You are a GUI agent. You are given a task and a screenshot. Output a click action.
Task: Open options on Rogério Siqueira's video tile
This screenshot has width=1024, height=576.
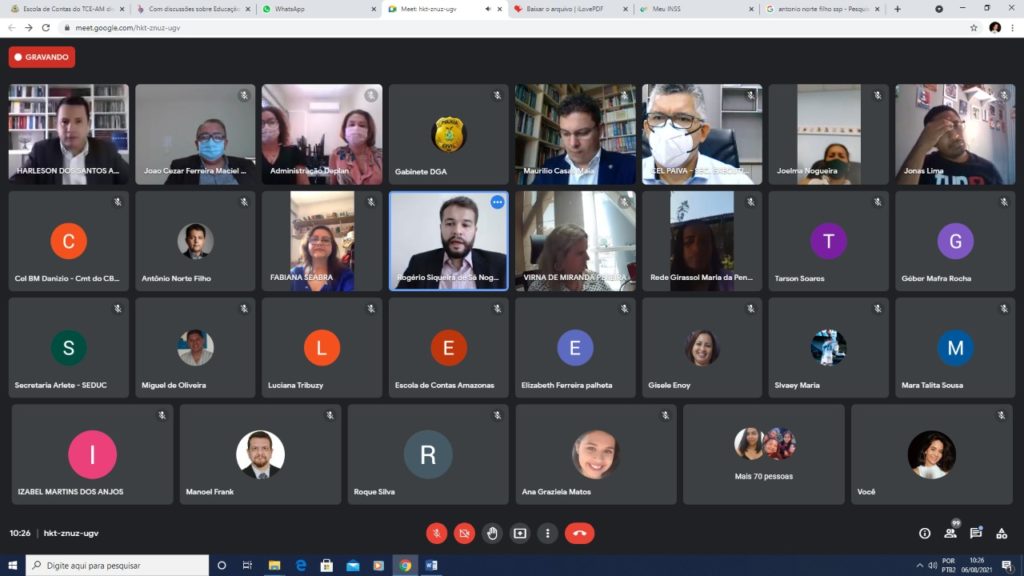point(497,202)
